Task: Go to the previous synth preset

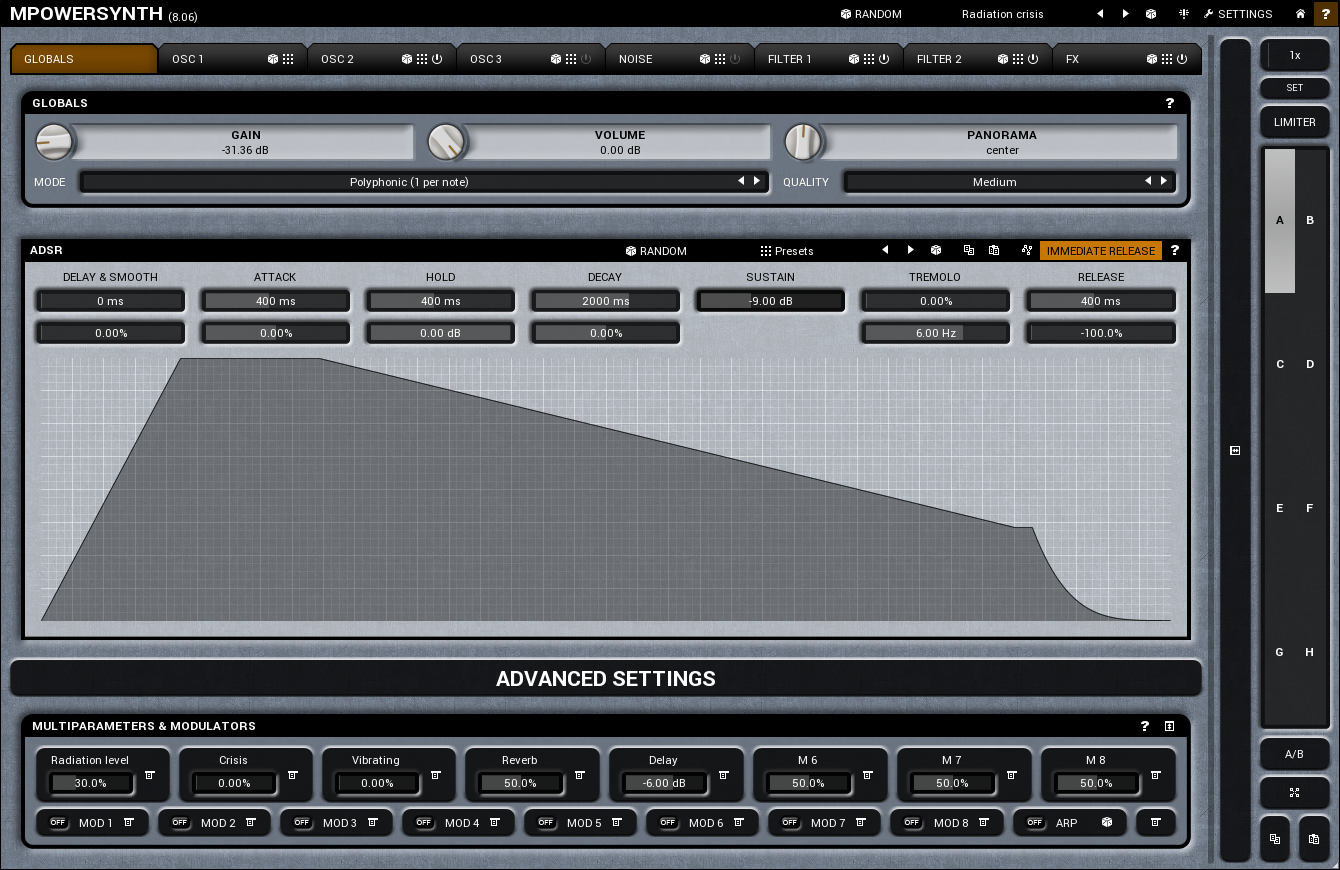Action: pos(1100,14)
